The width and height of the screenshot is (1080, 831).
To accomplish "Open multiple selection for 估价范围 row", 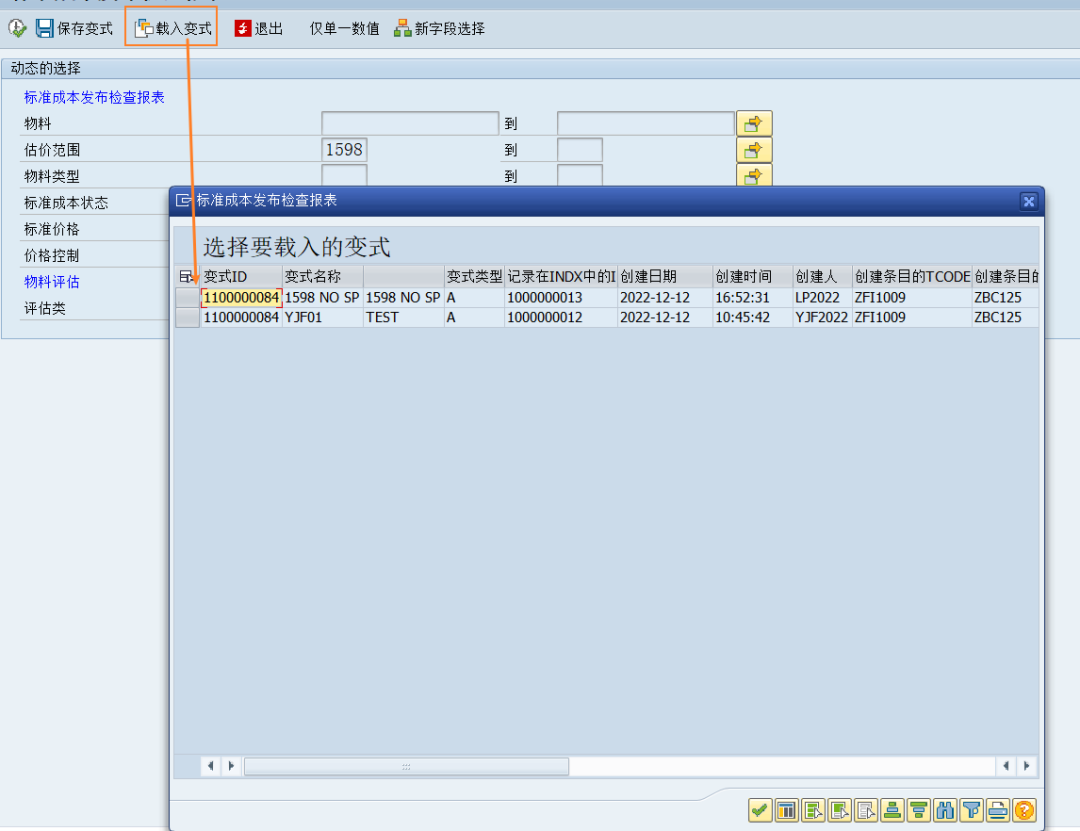I will [x=754, y=150].
